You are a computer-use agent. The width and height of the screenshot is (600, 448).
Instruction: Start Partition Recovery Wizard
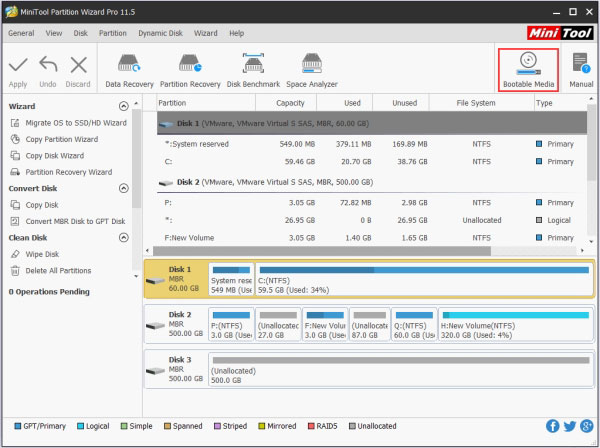61,172
